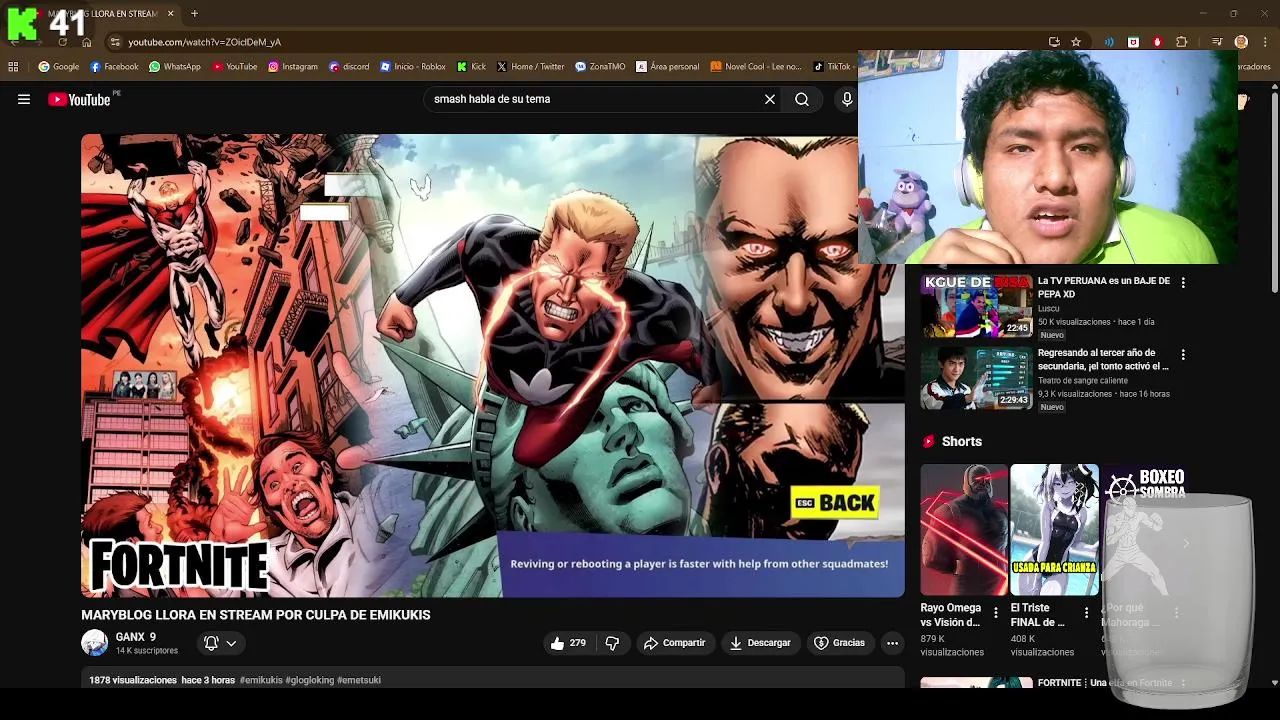1280x720 pixels.
Task: Open options for 'El Triste FINAL de' short
Action: coord(1086,612)
